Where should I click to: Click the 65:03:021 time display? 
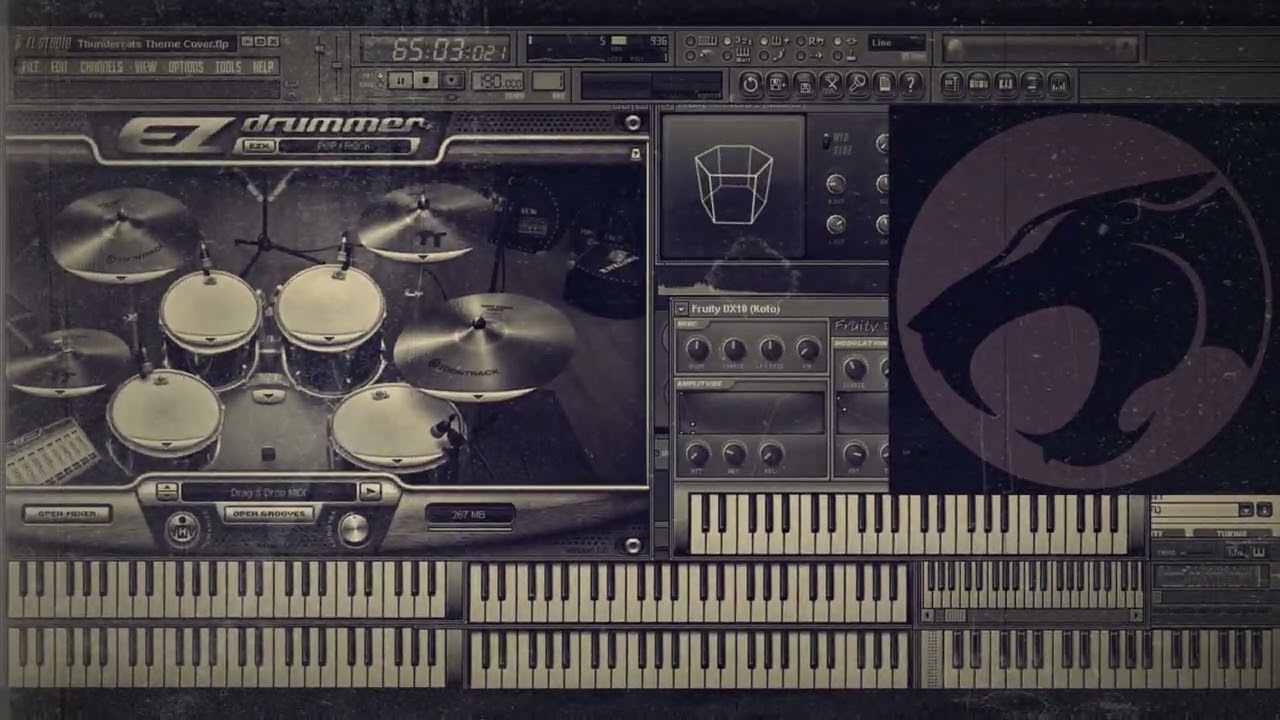[x=435, y=50]
